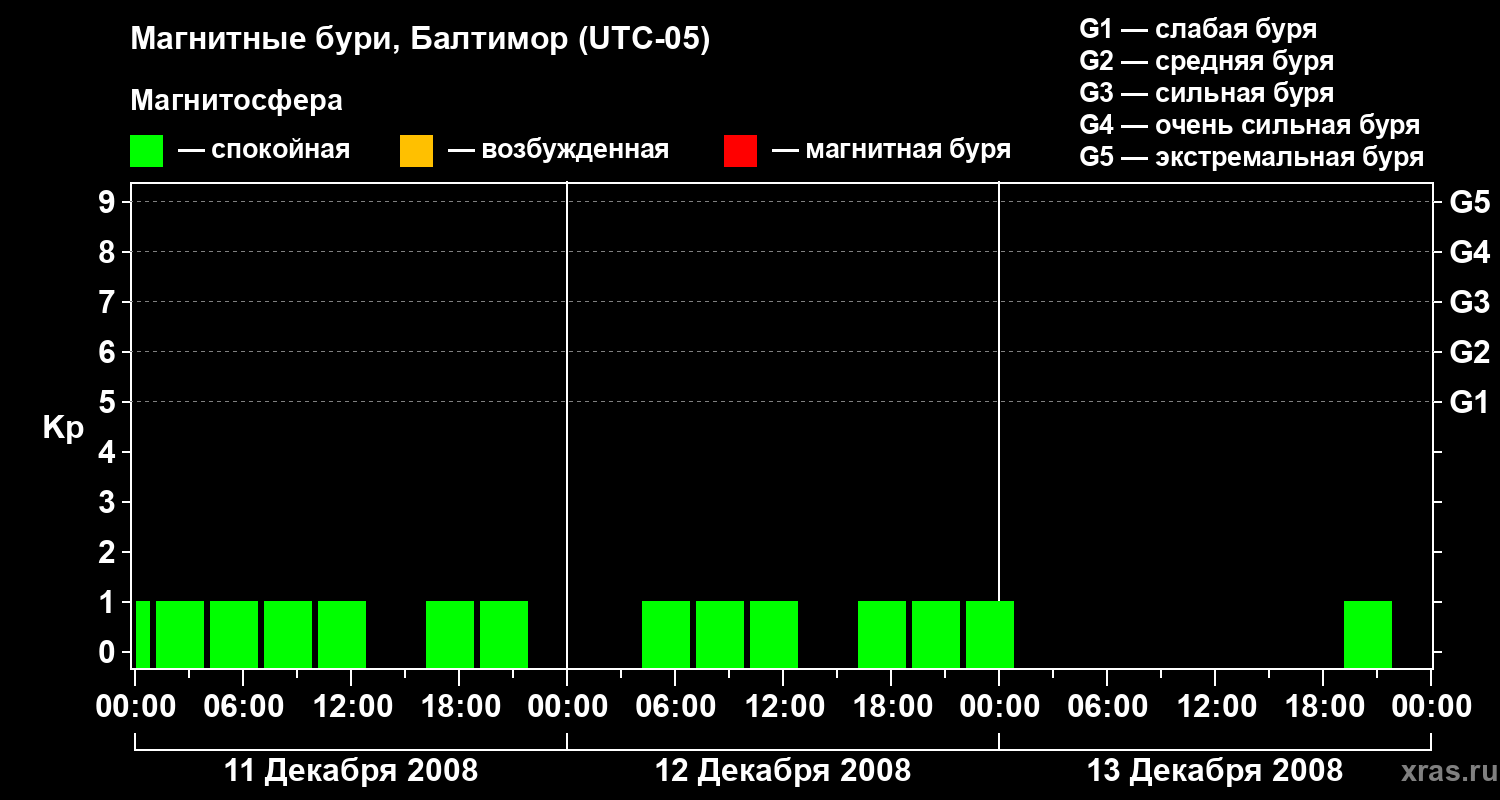Click the green bar crossing midnight into 13 Декабря
The height and width of the screenshot is (800, 1500).
(x=990, y=634)
